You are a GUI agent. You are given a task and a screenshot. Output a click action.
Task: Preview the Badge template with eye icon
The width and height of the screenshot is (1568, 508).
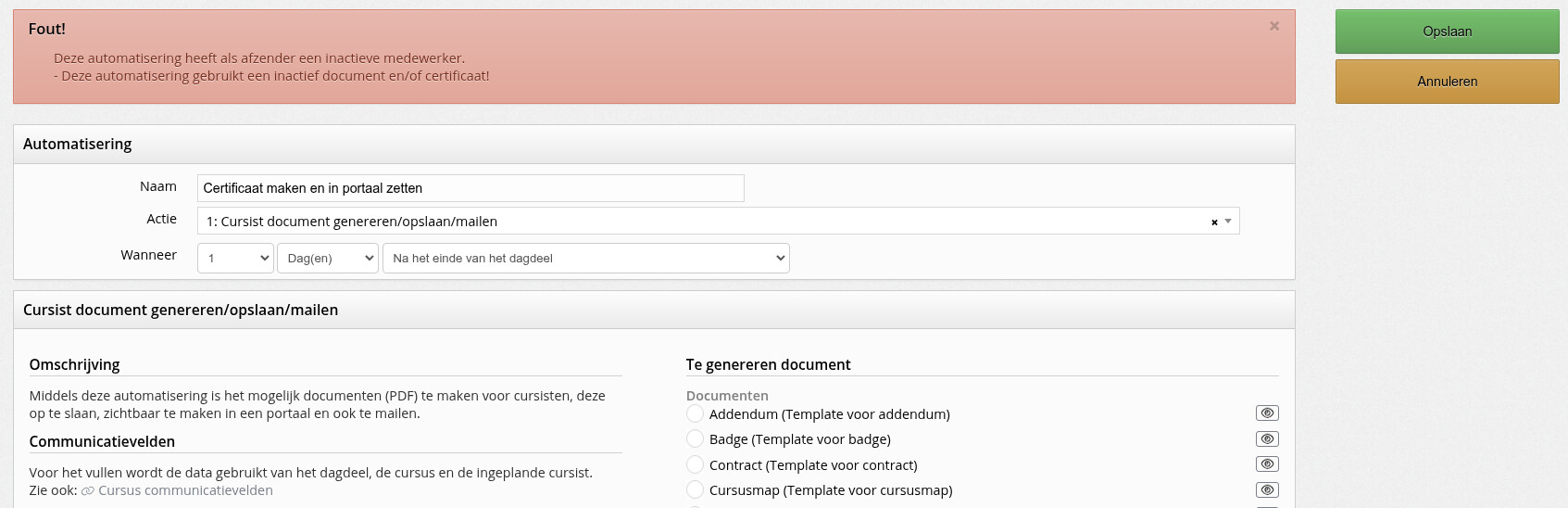point(1266,438)
